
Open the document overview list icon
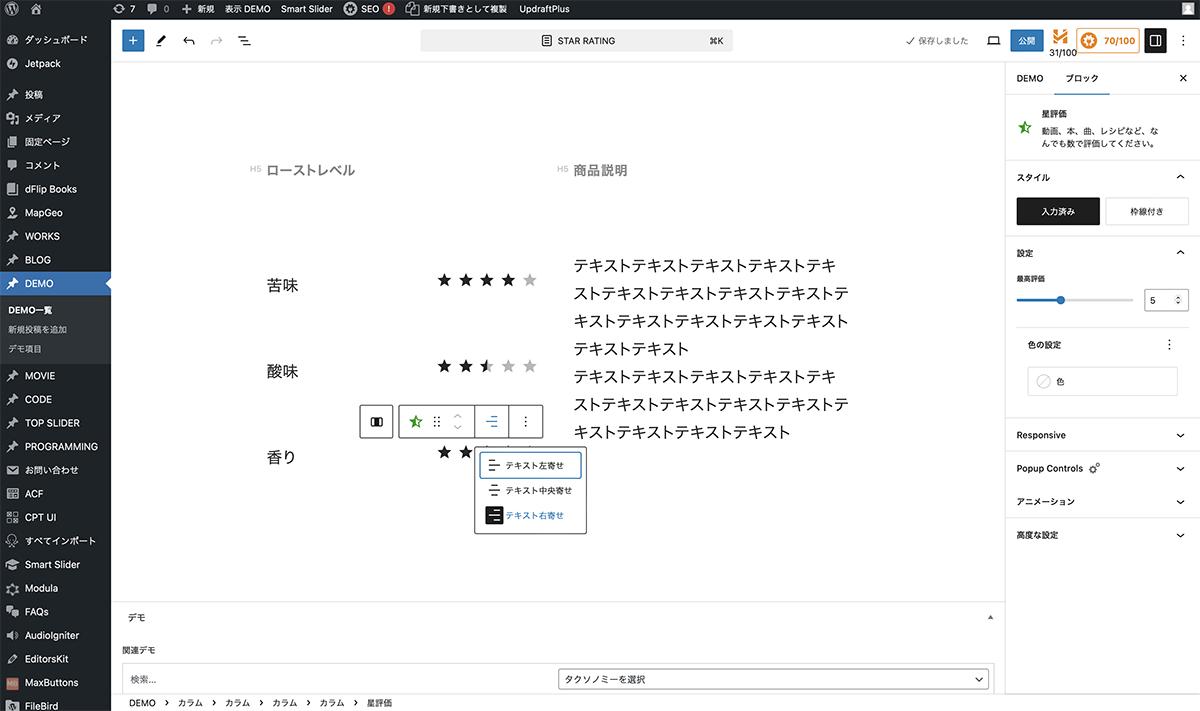(244, 41)
